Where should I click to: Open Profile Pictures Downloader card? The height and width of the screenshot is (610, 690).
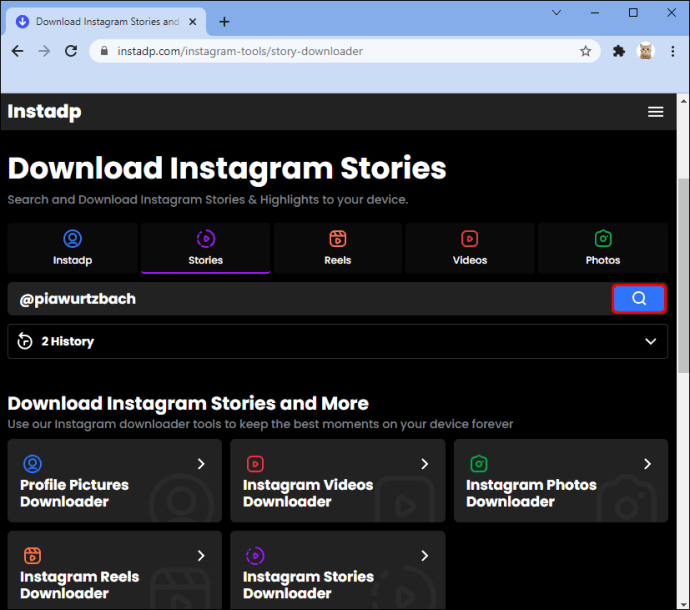[114, 481]
